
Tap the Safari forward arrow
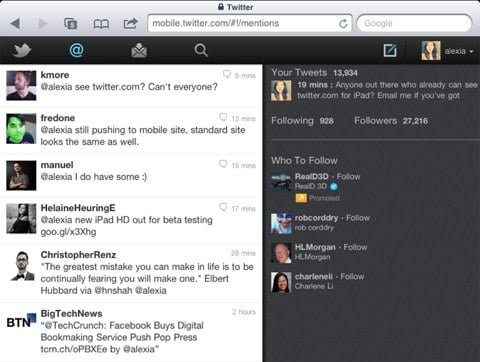(43, 24)
